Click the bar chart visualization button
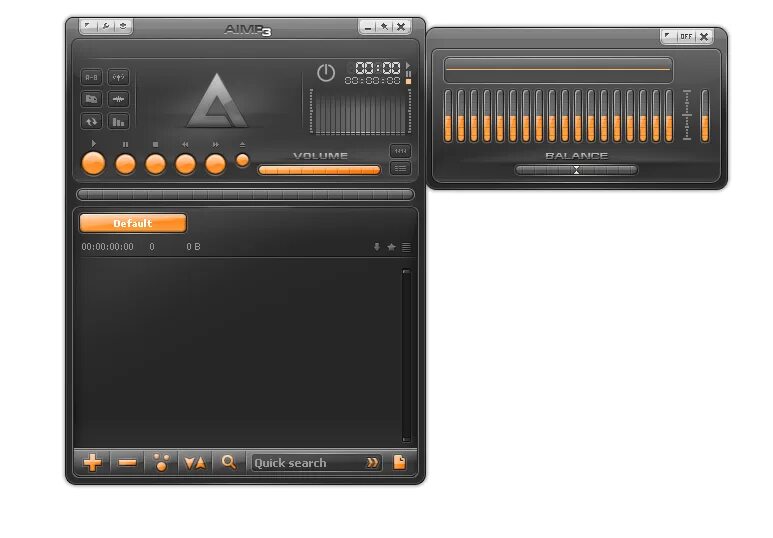 [x=118, y=121]
